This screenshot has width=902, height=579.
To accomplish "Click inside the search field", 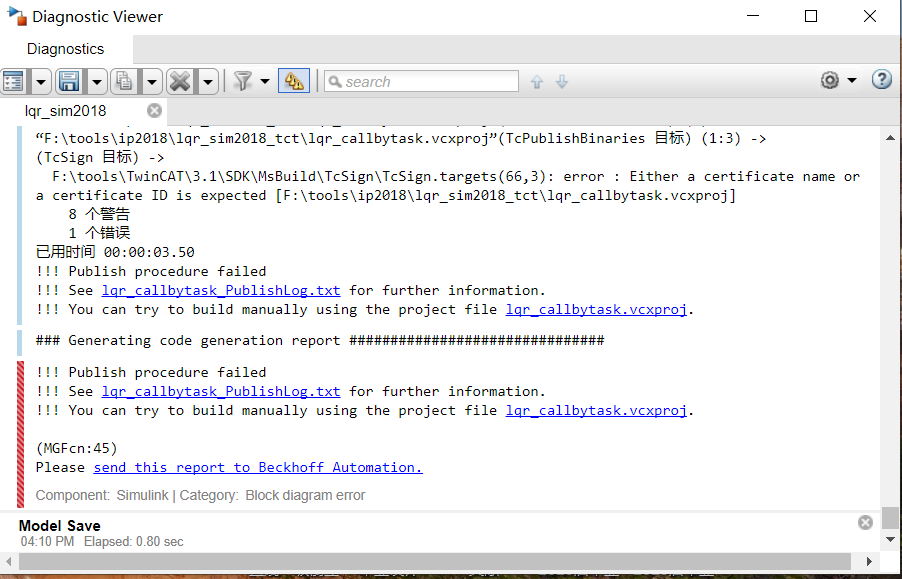I will (422, 82).
